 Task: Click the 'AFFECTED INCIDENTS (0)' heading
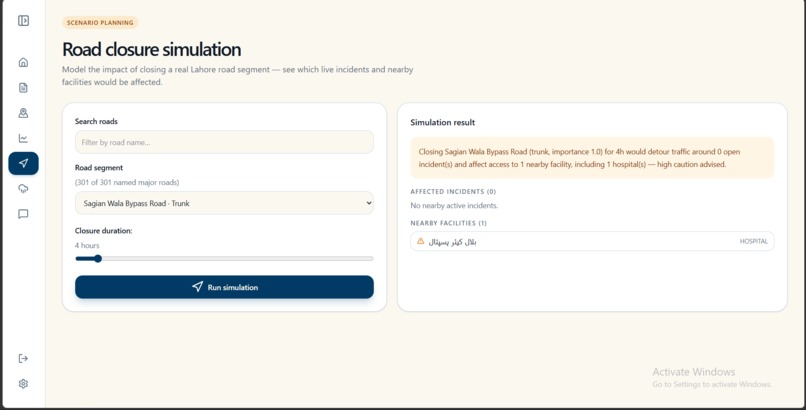coord(453,192)
